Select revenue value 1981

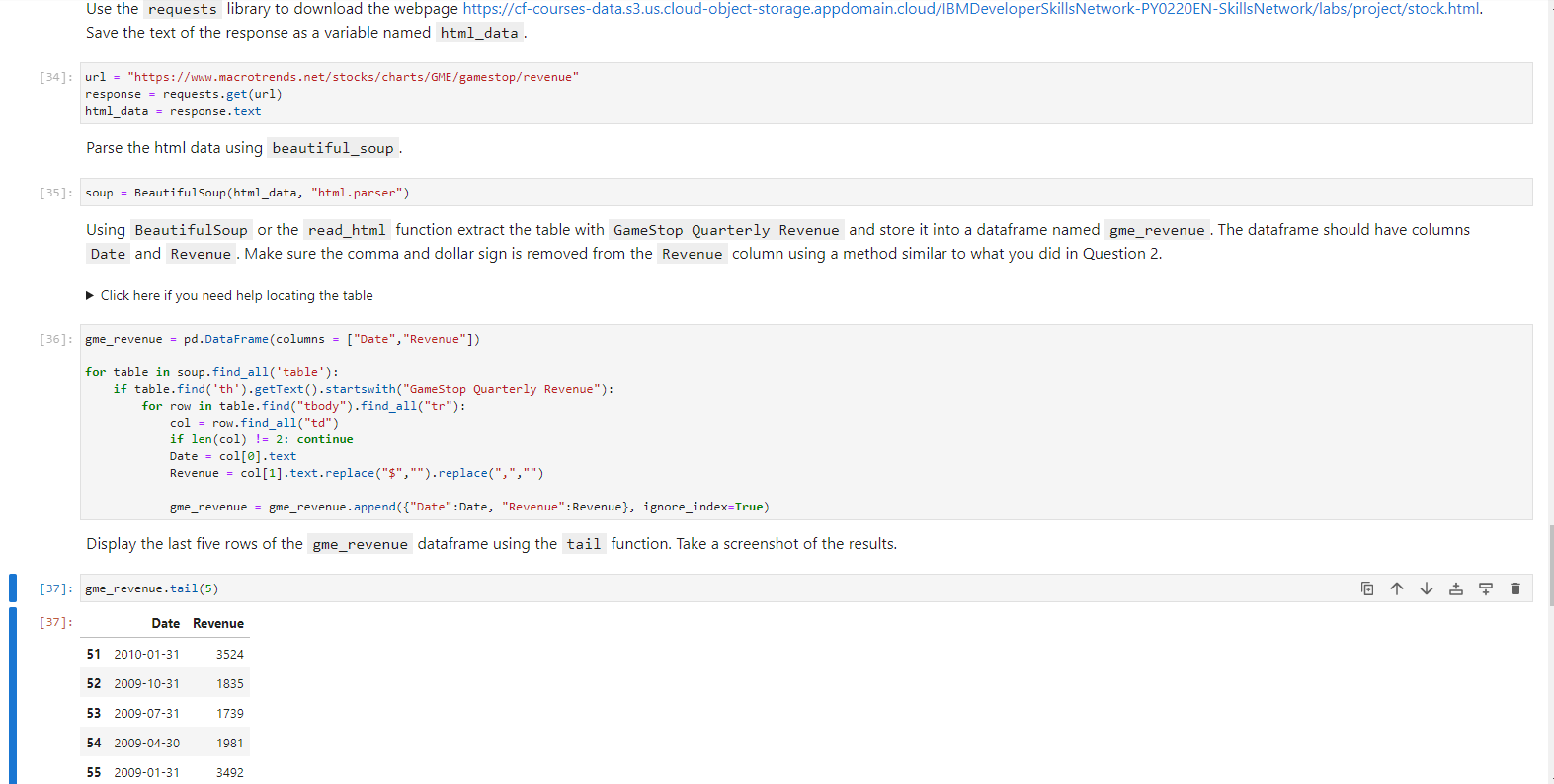230,743
